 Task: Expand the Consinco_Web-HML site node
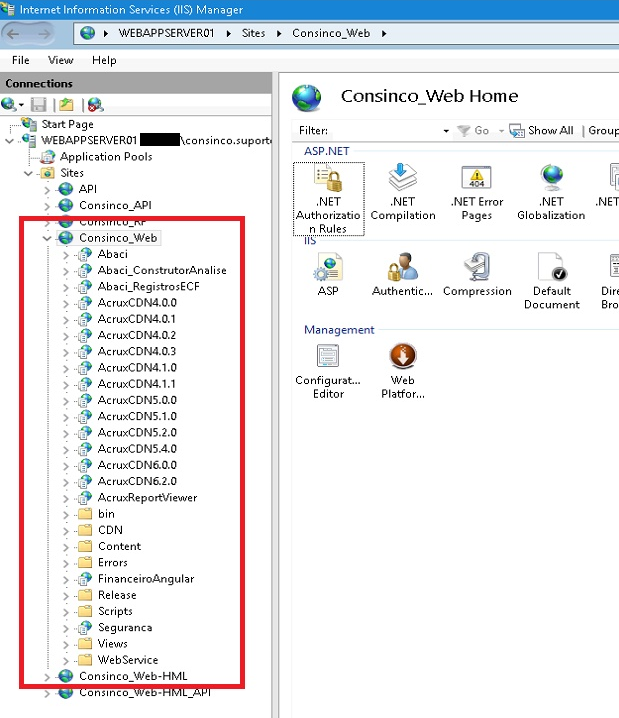pos(47,677)
